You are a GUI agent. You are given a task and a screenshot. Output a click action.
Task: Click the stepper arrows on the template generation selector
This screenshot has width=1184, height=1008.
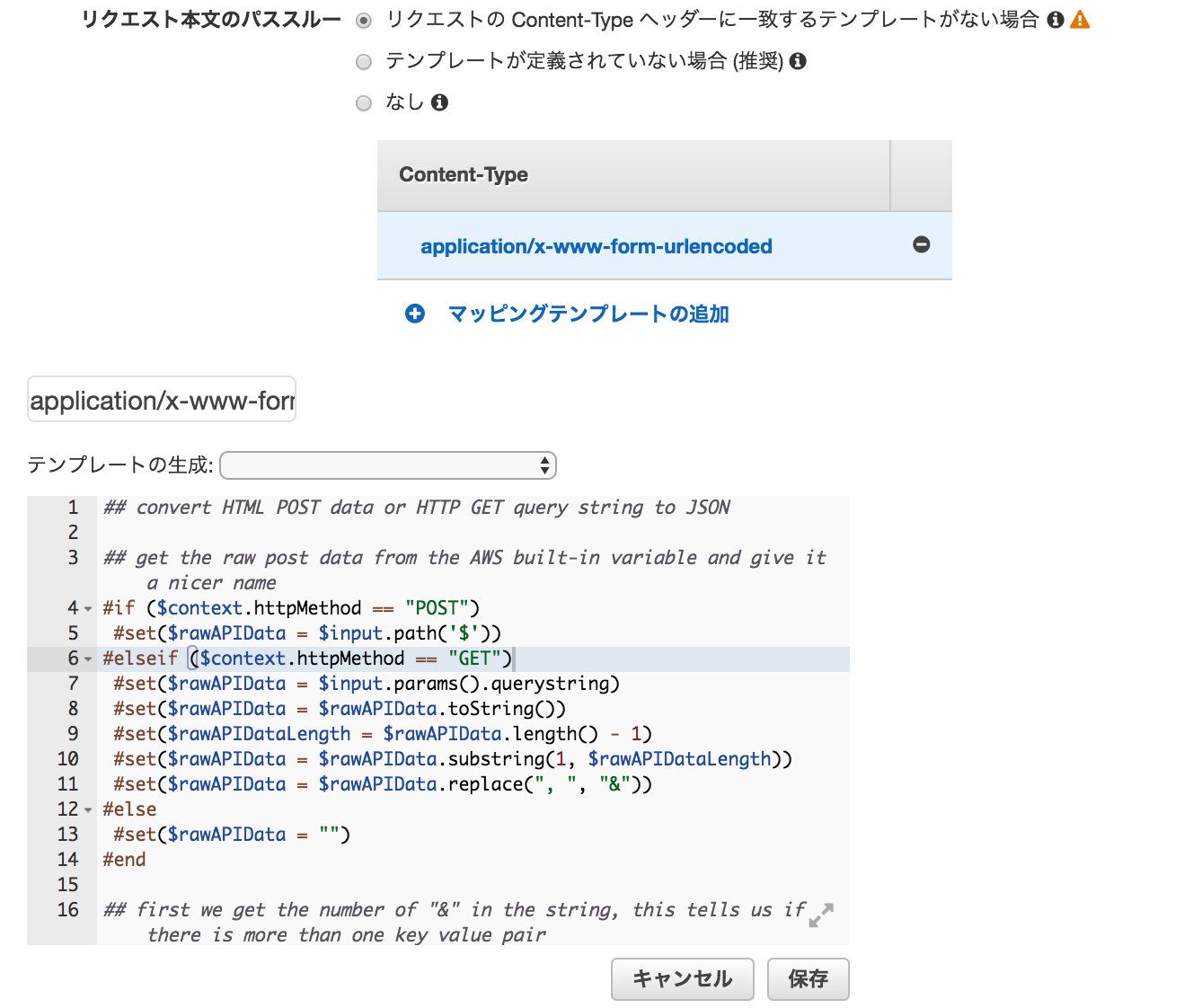pyautogui.click(x=544, y=465)
